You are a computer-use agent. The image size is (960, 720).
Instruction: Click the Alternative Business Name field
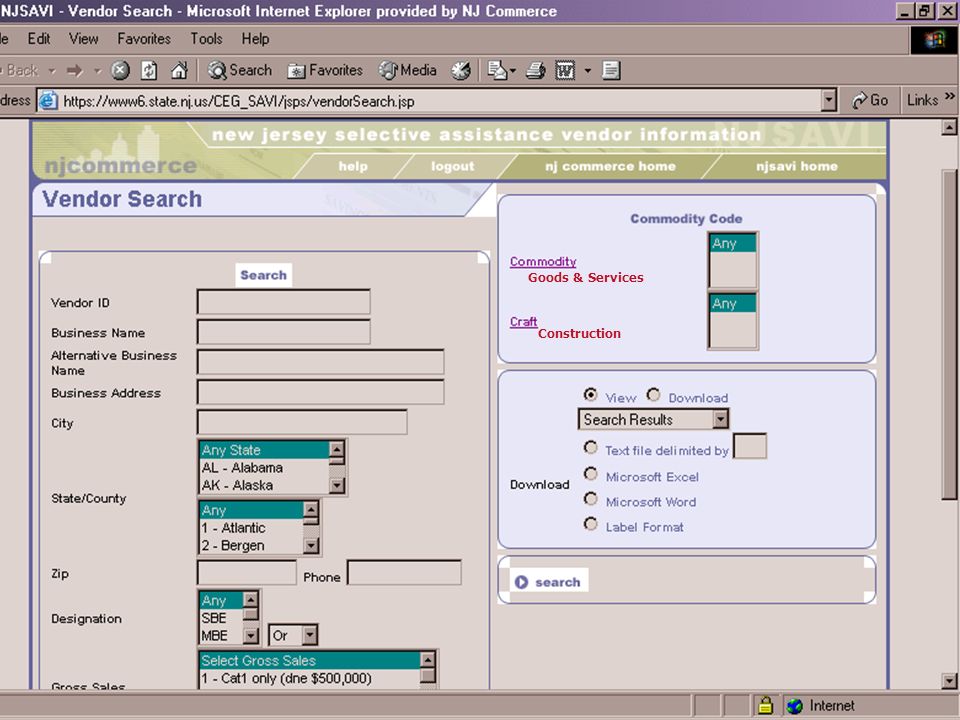[320, 362]
